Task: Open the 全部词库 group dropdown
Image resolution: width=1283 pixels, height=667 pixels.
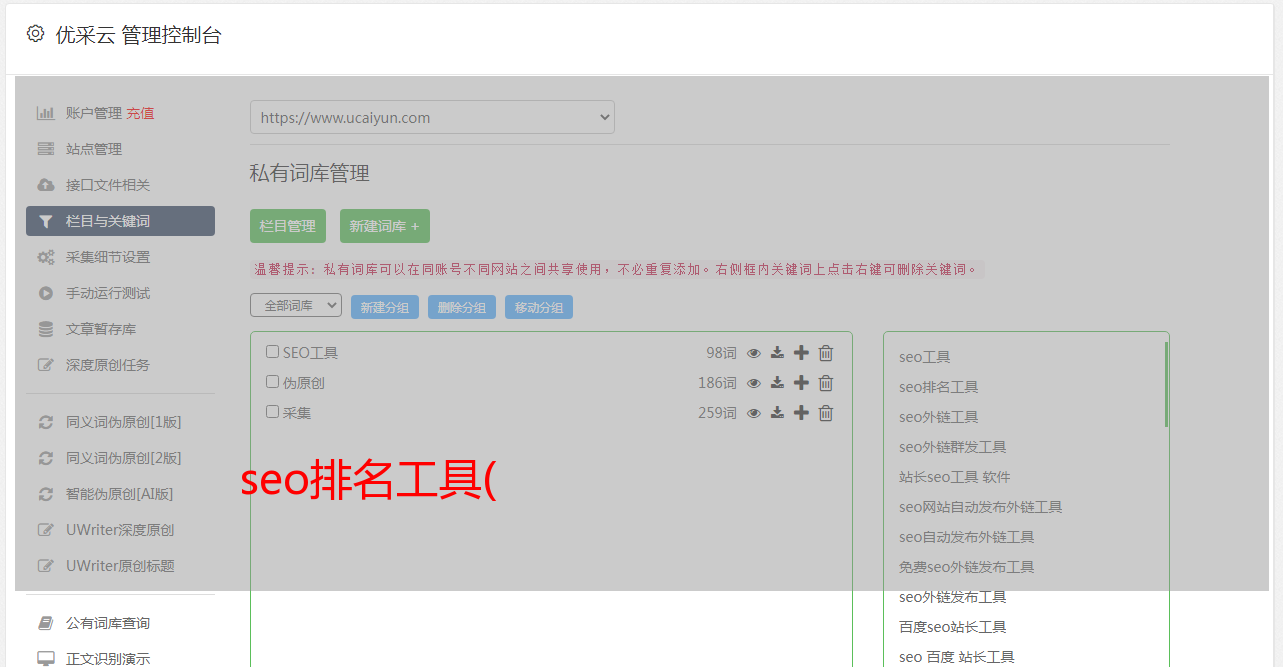Action: [x=296, y=306]
